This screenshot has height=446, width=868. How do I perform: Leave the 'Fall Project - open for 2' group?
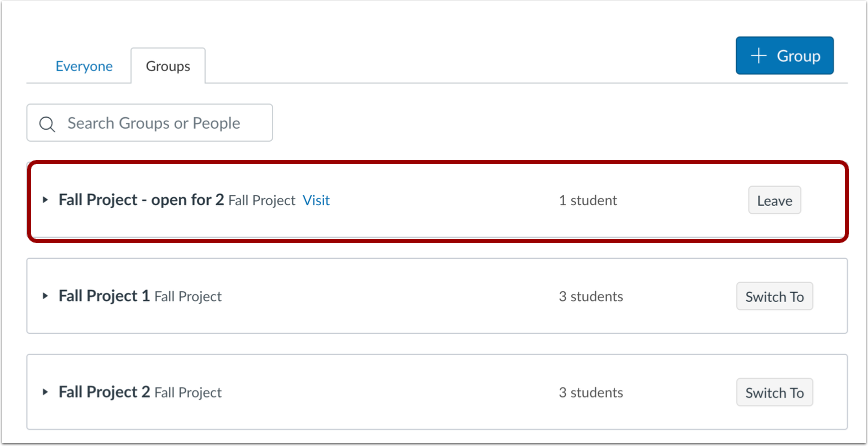tap(774, 200)
